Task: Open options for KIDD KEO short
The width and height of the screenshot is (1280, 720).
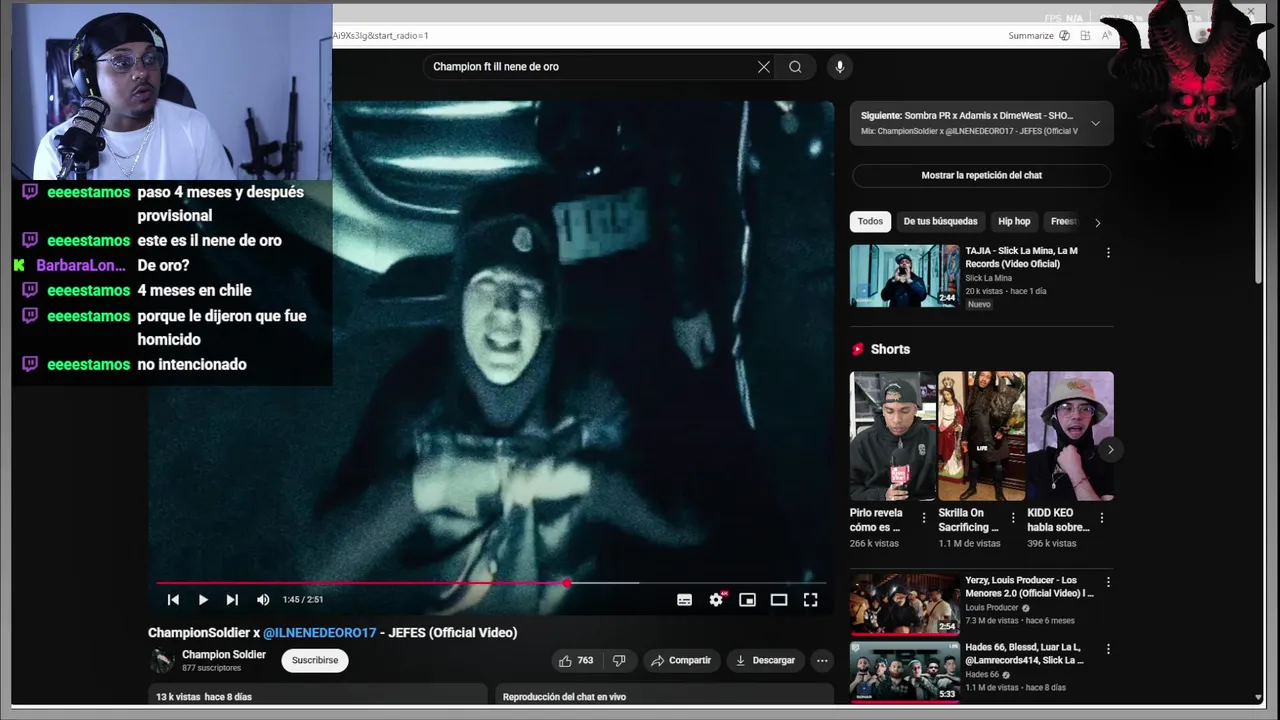Action: pyautogui.click(x=1101, y=518)
